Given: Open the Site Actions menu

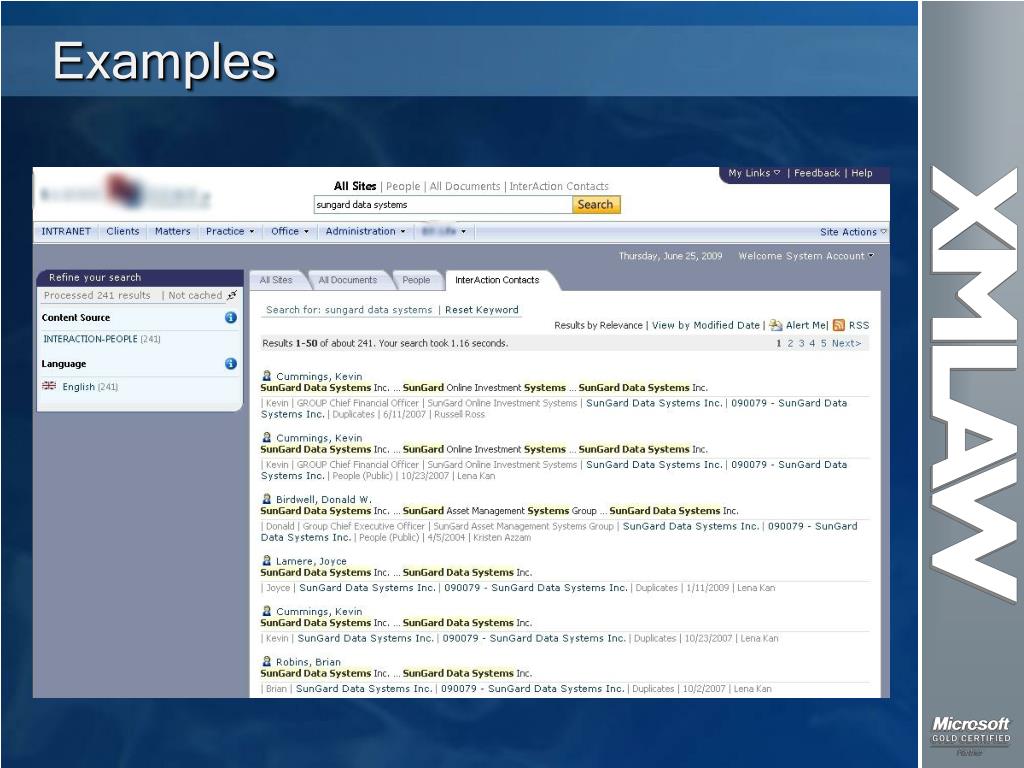Looking at the screenshot, I should click(x=853, y=232).
